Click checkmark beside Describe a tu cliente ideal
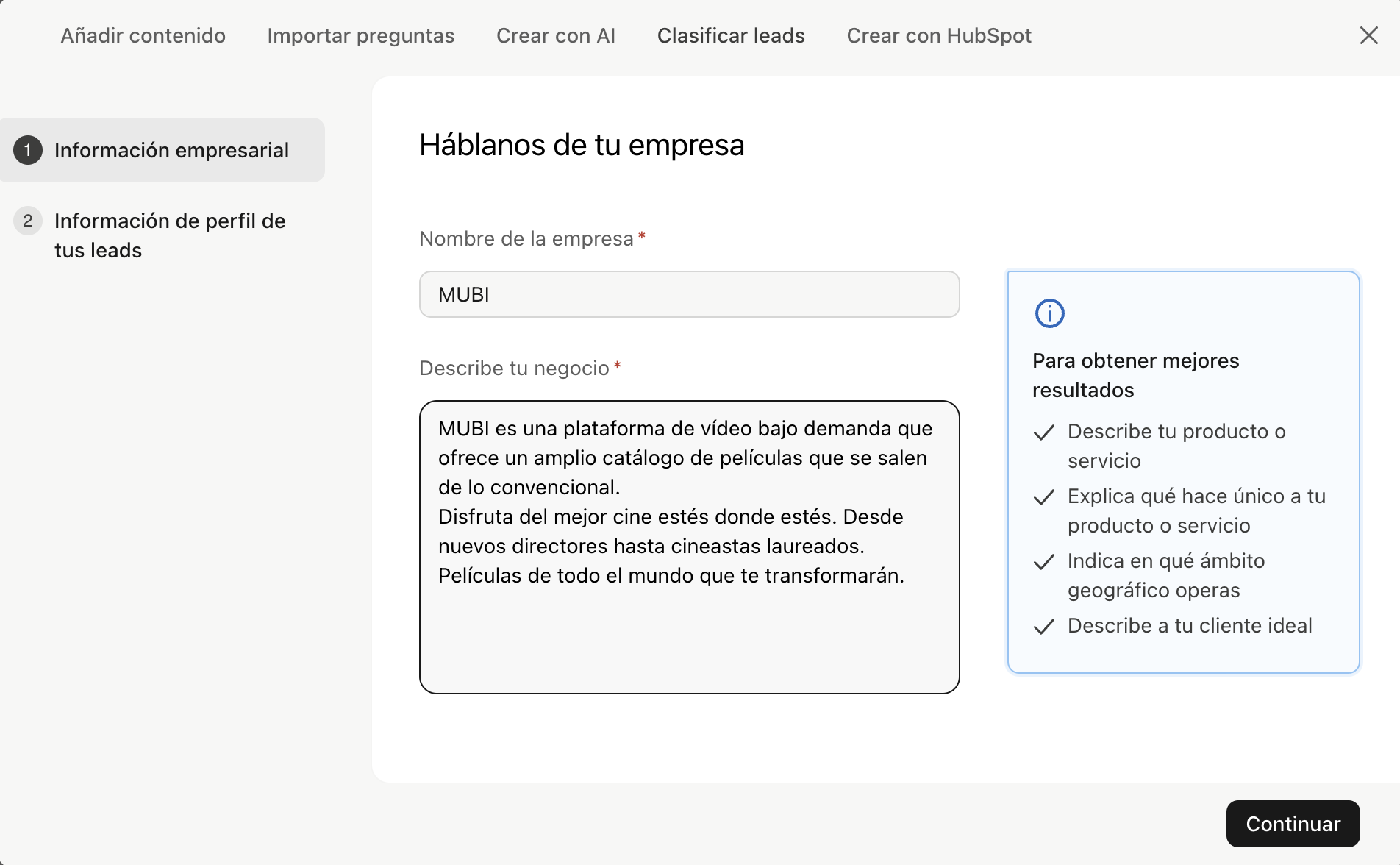Screen dimensions: 1400x865 coord(1044,627)
